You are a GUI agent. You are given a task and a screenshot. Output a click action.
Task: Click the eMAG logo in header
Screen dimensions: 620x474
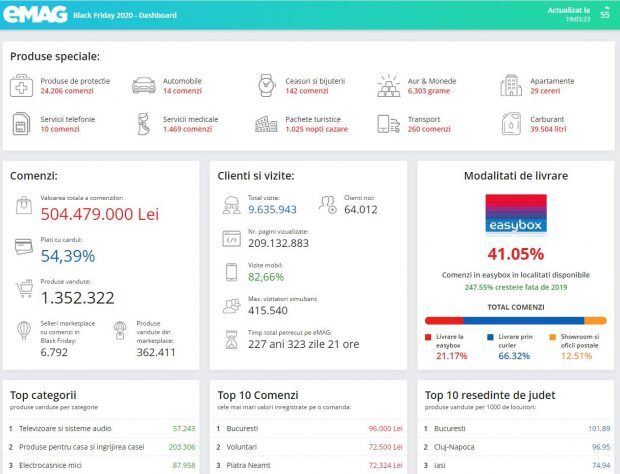coord(37,15)
